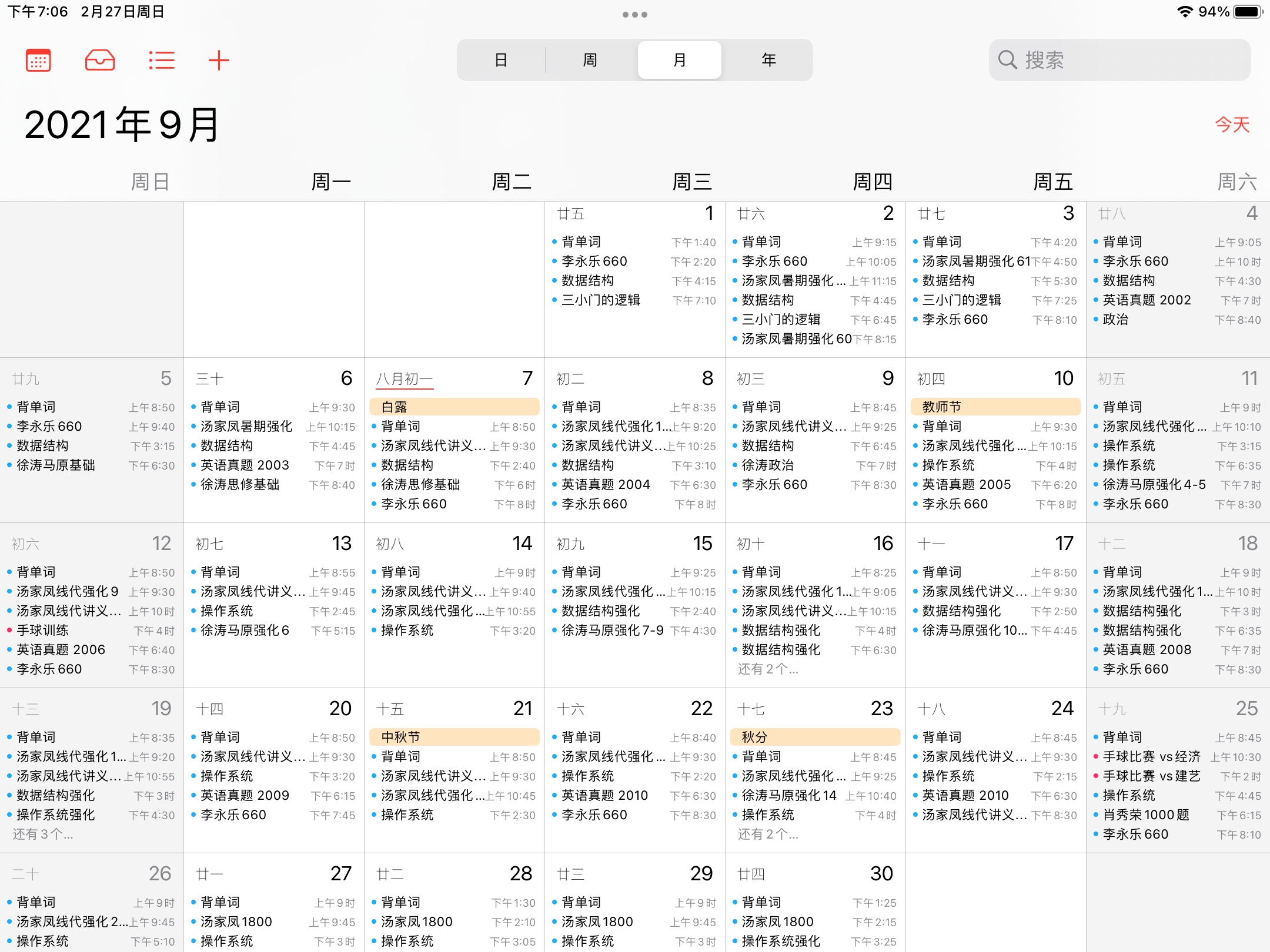Expand '还有 2 个…' on September 23
The image size is (1270, 952).
pyautogui.click(x=768, y=834)
